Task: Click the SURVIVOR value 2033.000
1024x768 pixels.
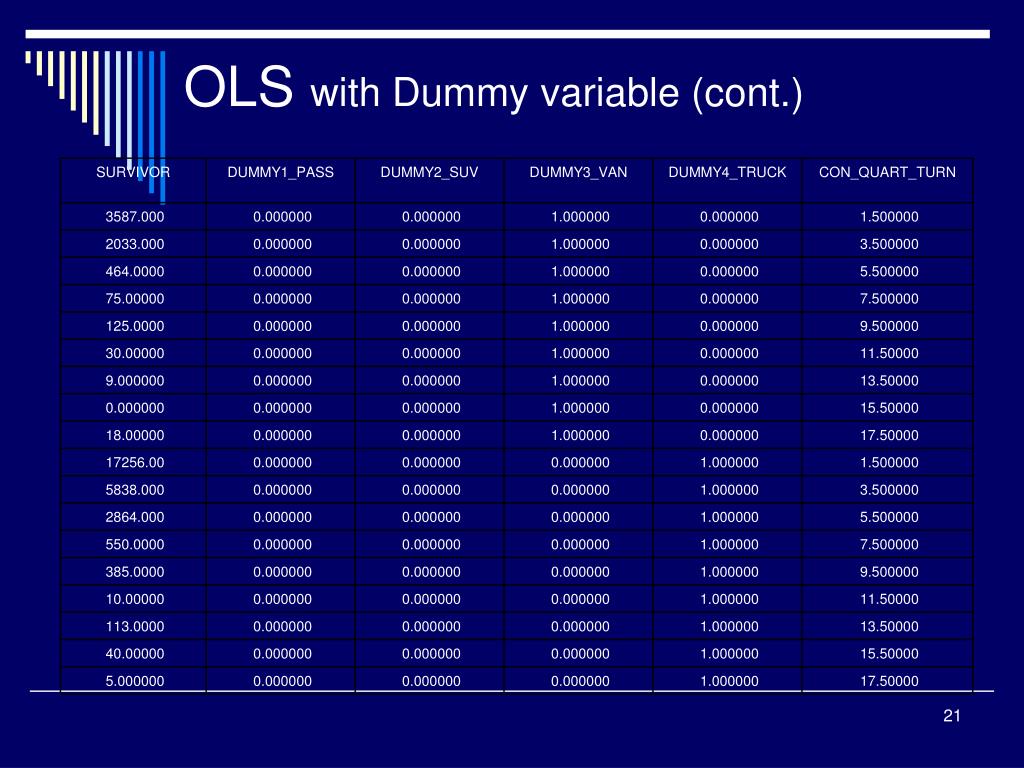Action: [135, 244]
